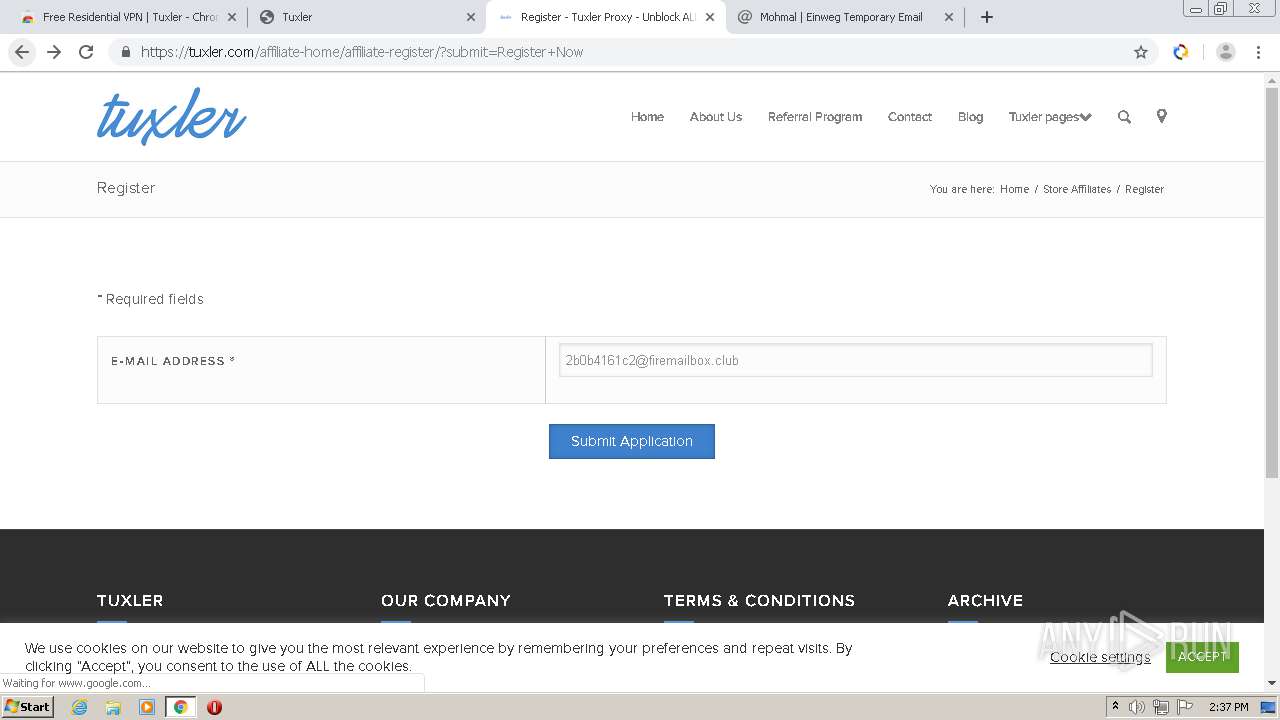Click the Action Center flag icon
Viewport: 1280px width, 720px height.
point(1185,707)
